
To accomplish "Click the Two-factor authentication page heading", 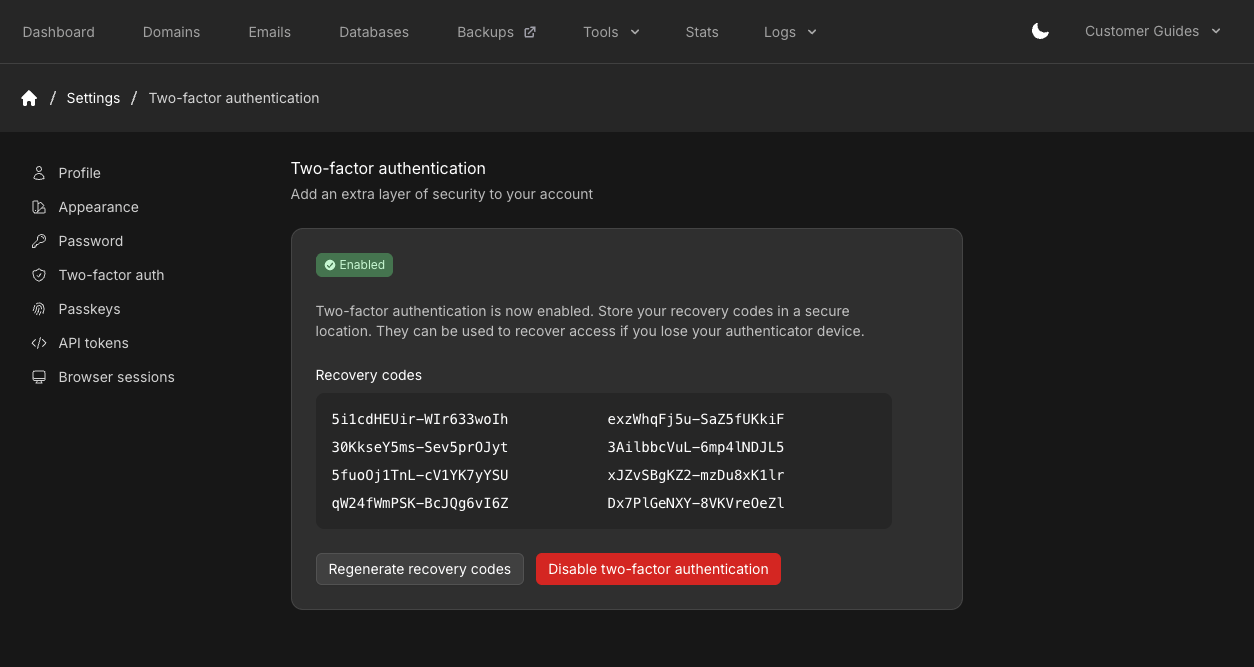I will coord(388,168).
